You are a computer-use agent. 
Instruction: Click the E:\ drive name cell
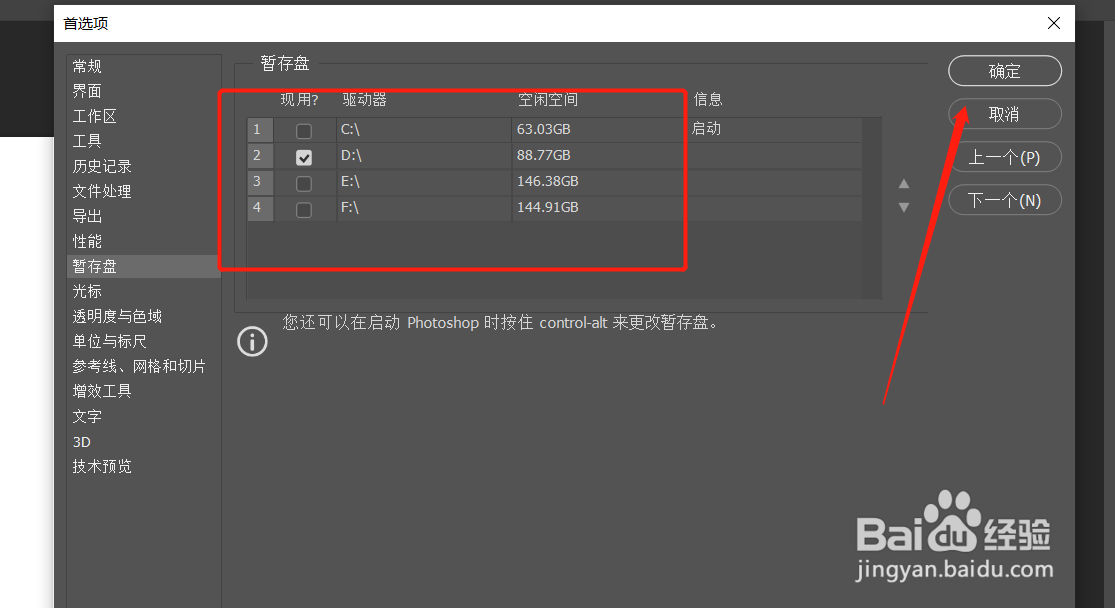424,182
